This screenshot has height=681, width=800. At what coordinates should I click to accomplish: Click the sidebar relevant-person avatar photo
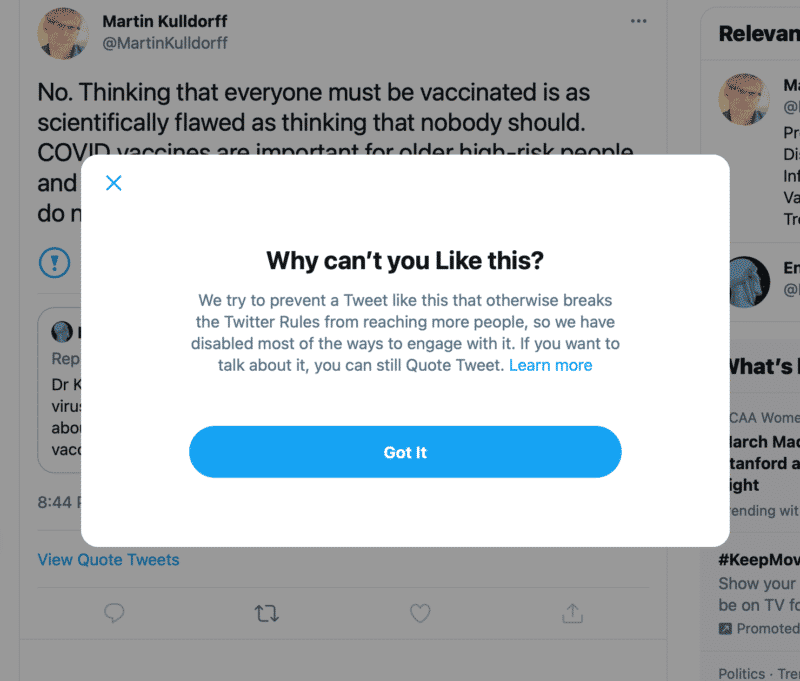coord(744,99)
